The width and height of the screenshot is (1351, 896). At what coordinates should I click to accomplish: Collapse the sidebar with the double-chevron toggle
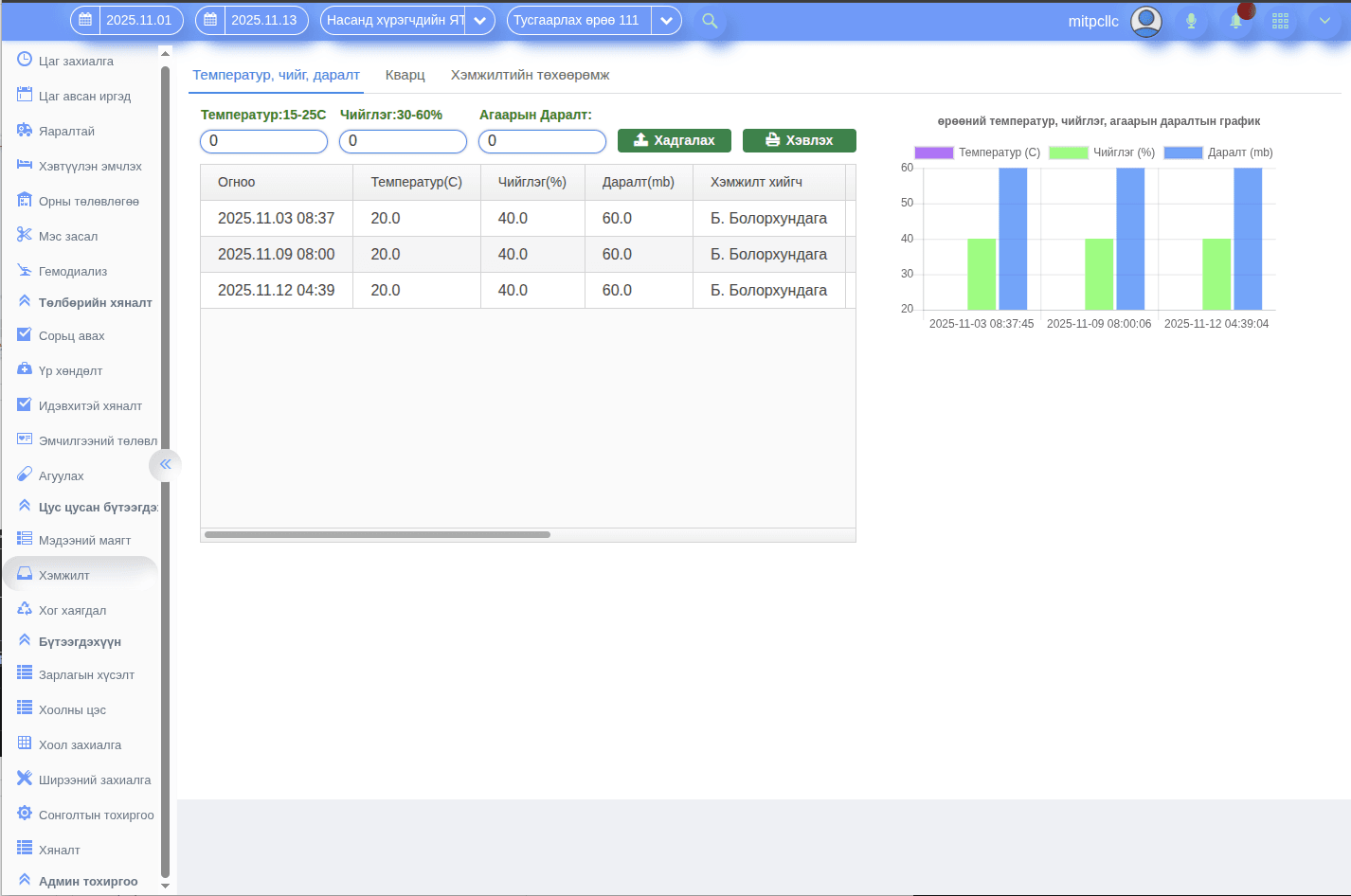pyautogui.click(x=165, y=464)
